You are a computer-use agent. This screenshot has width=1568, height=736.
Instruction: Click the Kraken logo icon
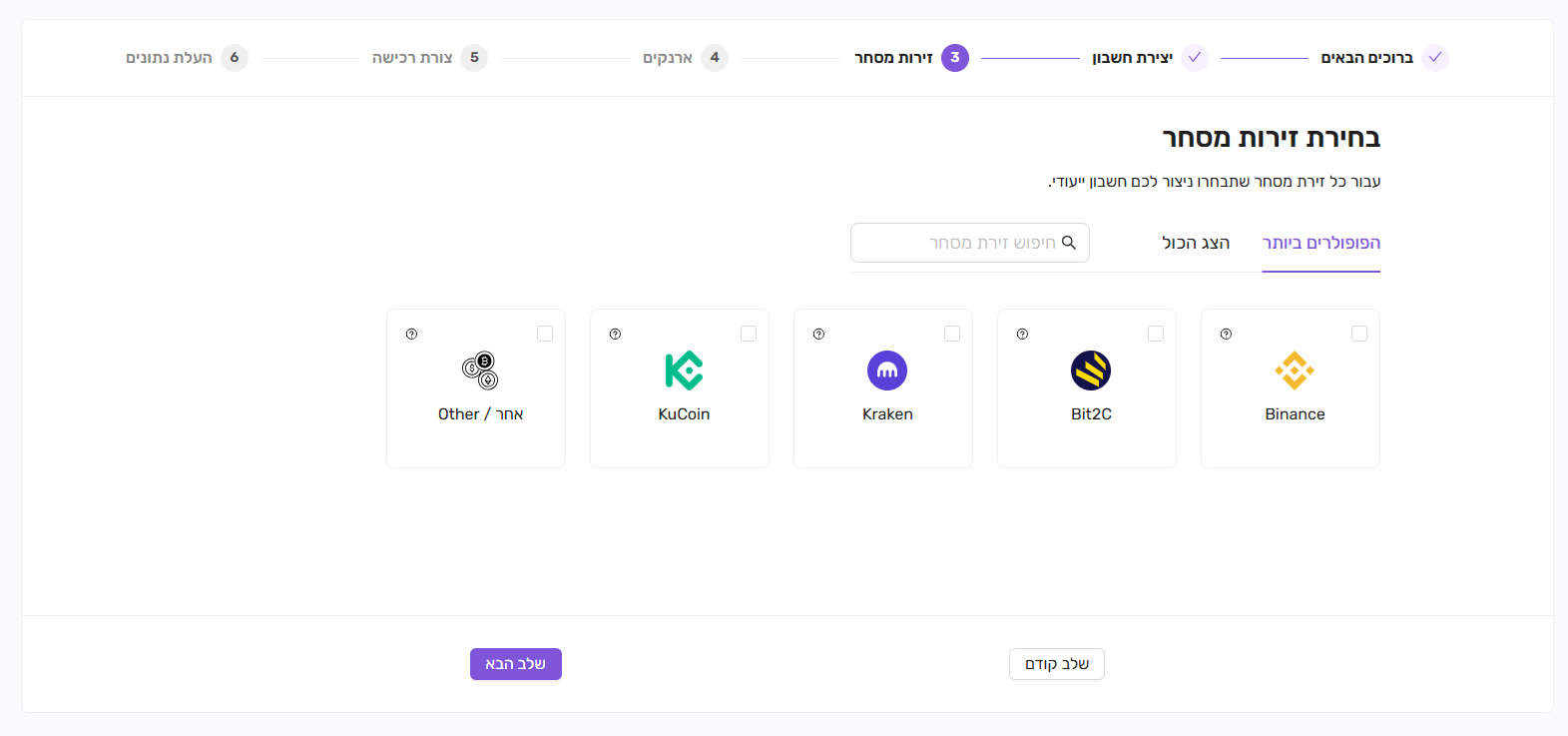[887, 370]
